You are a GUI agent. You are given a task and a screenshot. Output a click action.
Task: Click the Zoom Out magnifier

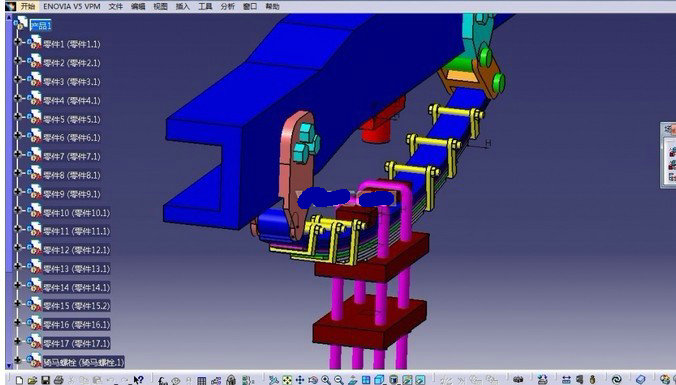pyautogui.click(x=339, y=380)
